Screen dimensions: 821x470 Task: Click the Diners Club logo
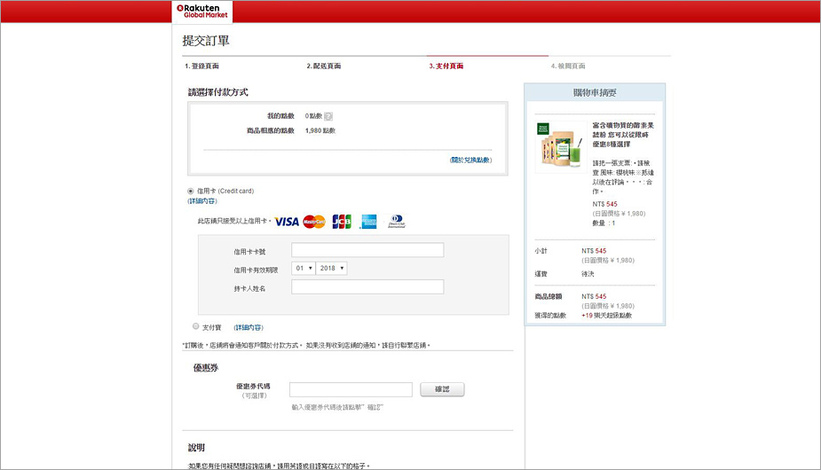(x=396, y=221)
